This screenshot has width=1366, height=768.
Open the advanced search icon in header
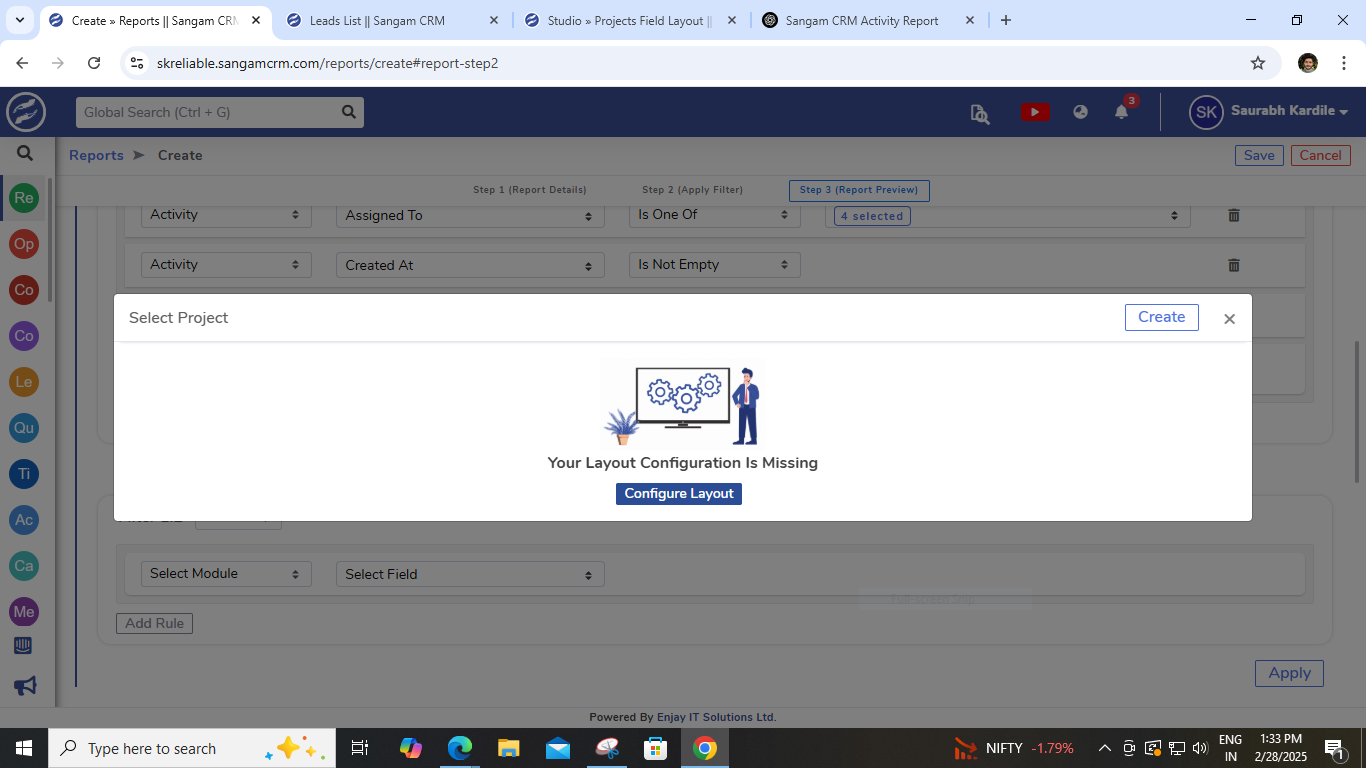[x=980, y=113]
